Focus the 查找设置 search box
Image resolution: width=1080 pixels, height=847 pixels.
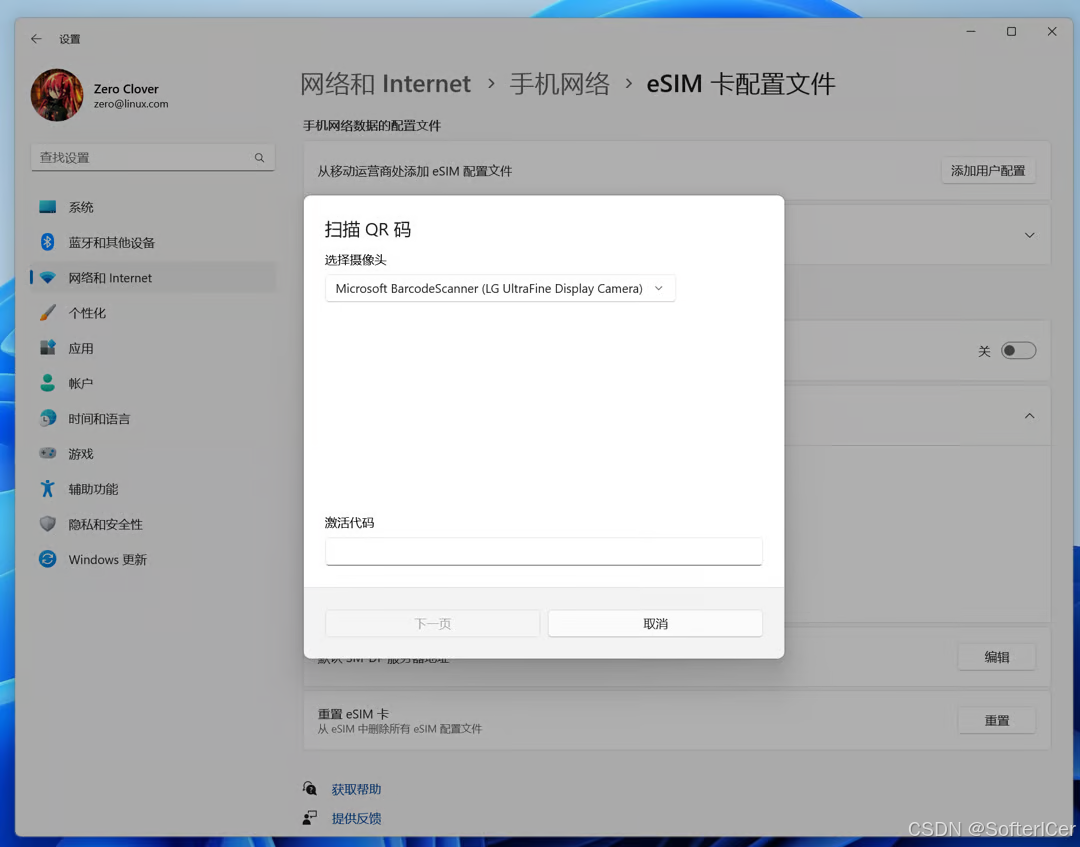(x=153, y=158)
